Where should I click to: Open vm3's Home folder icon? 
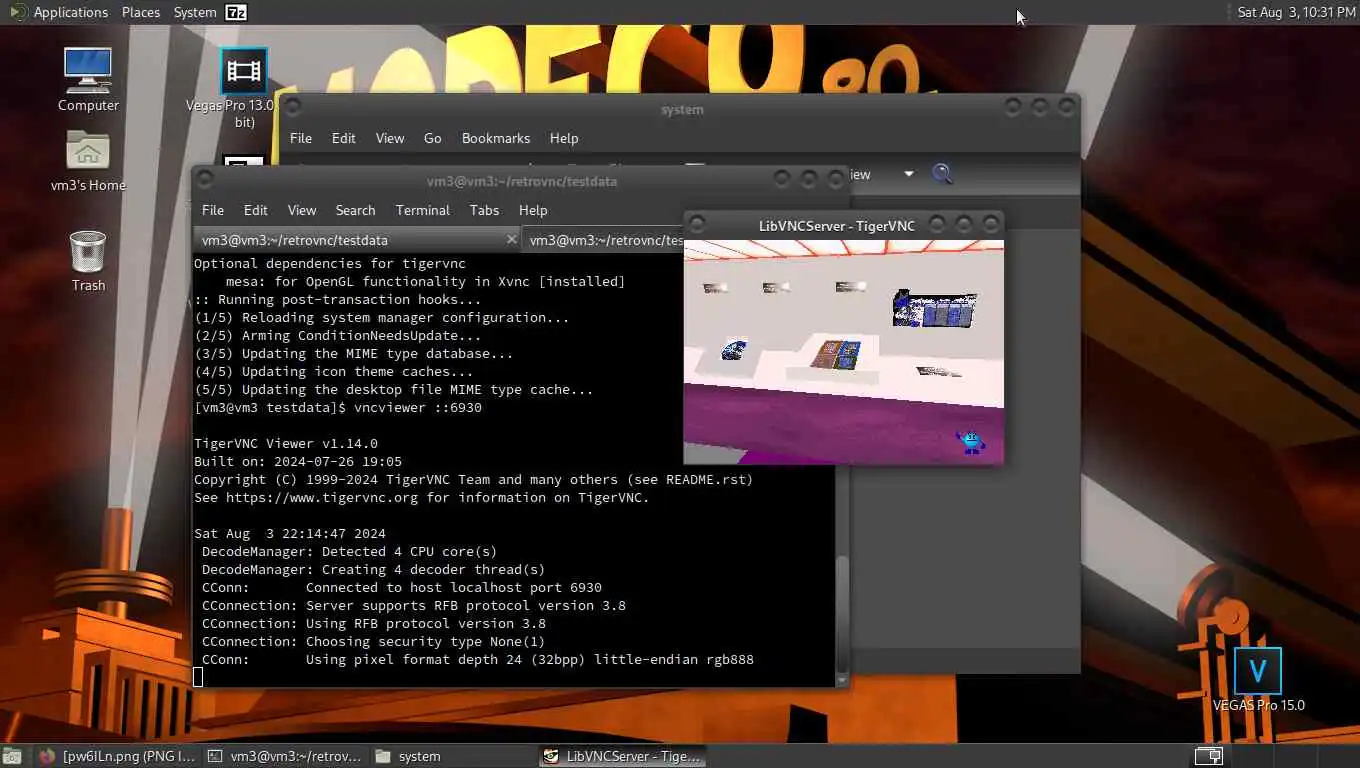[88, 160]
